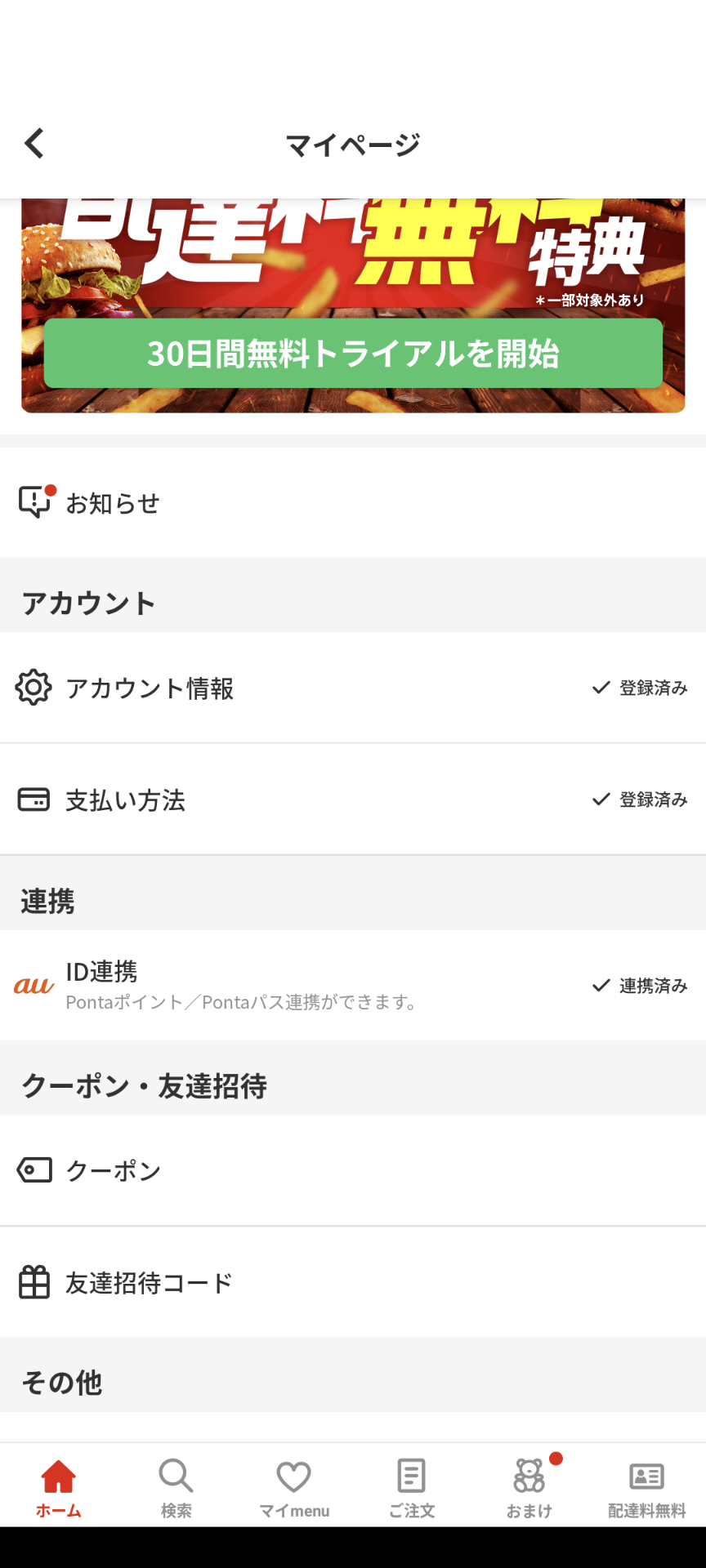The height and width of the screenshot is (1568, 706).
Task: Open the 検索 search tab
Action: (176, 1488)
